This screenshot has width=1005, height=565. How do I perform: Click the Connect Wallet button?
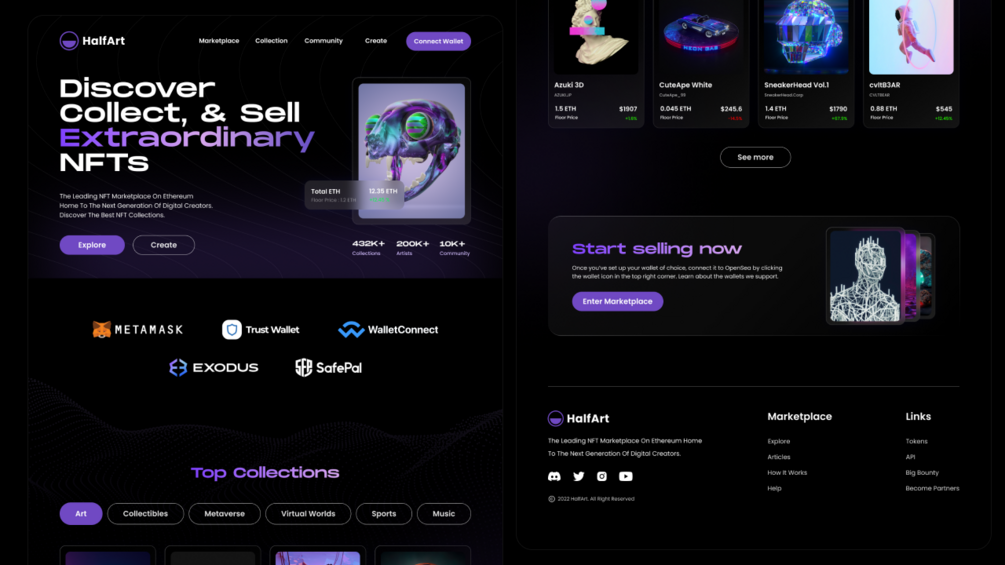coord(438,41)
